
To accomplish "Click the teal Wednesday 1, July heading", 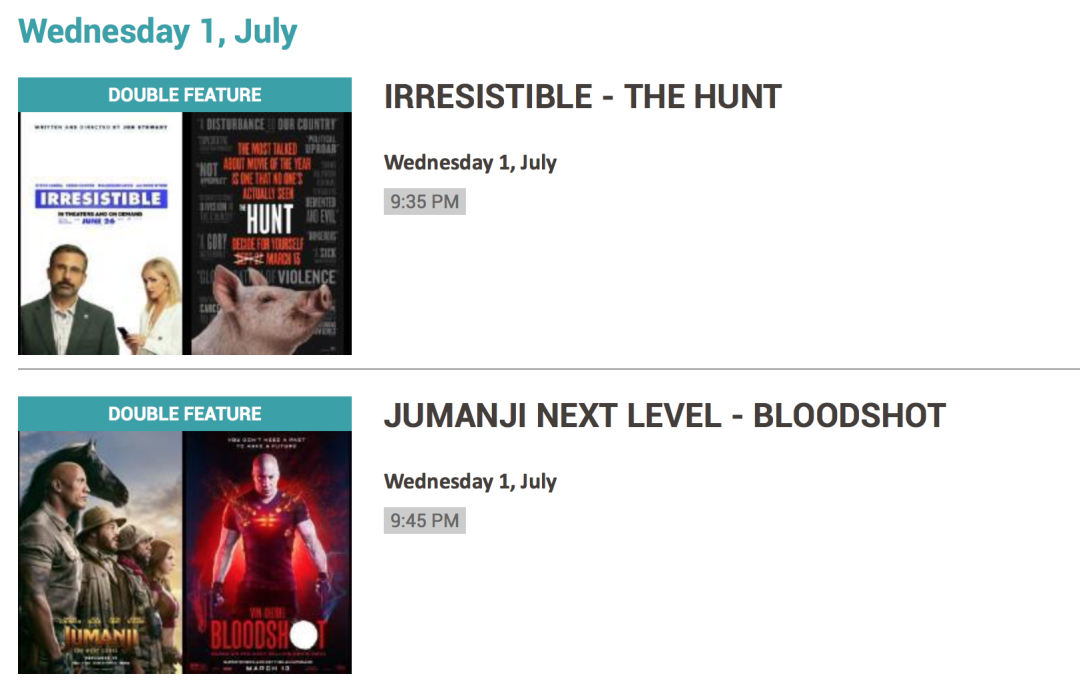I will [158, 31].
